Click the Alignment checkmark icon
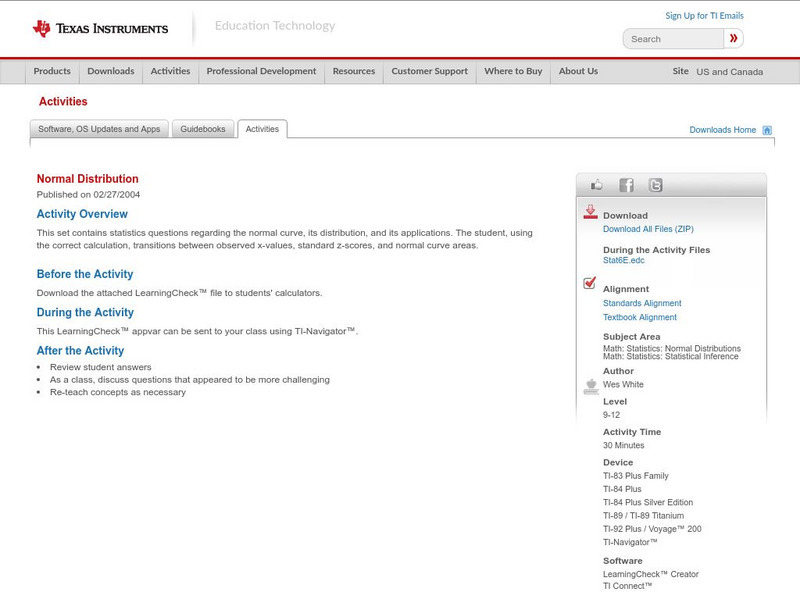 click(x=590, y=283)
